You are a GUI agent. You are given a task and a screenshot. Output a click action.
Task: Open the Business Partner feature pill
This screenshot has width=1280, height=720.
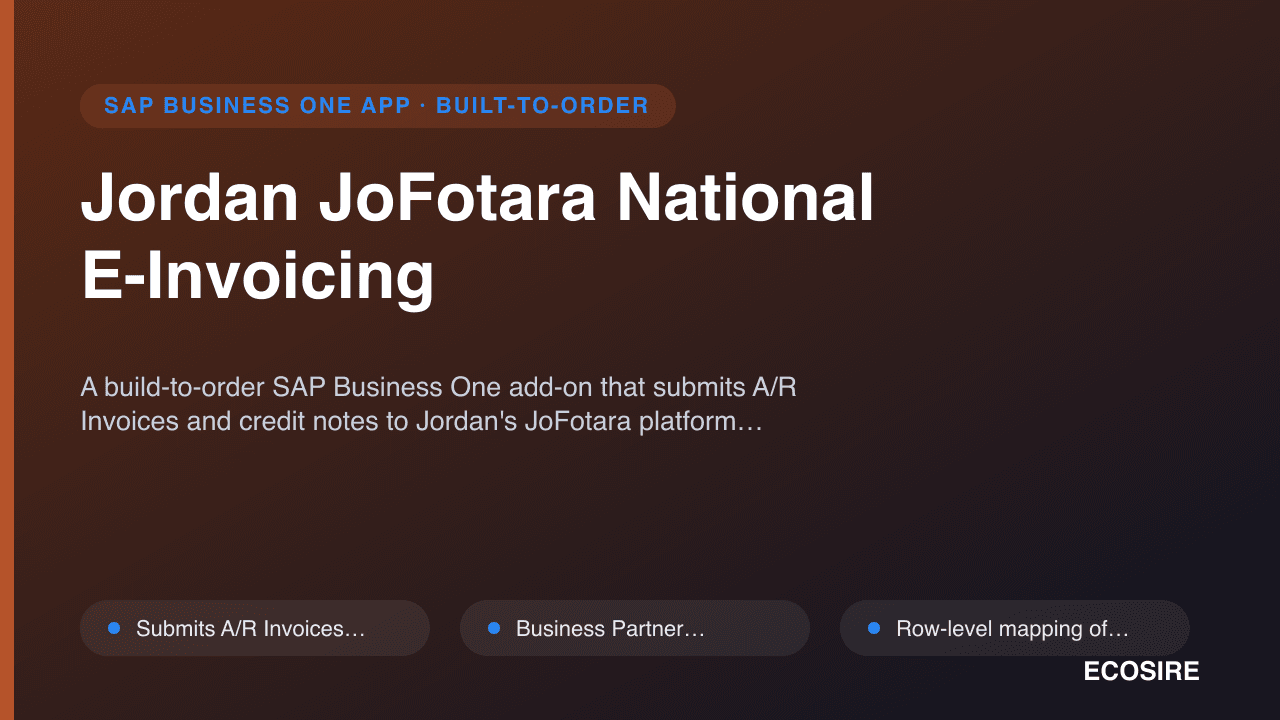635,628
